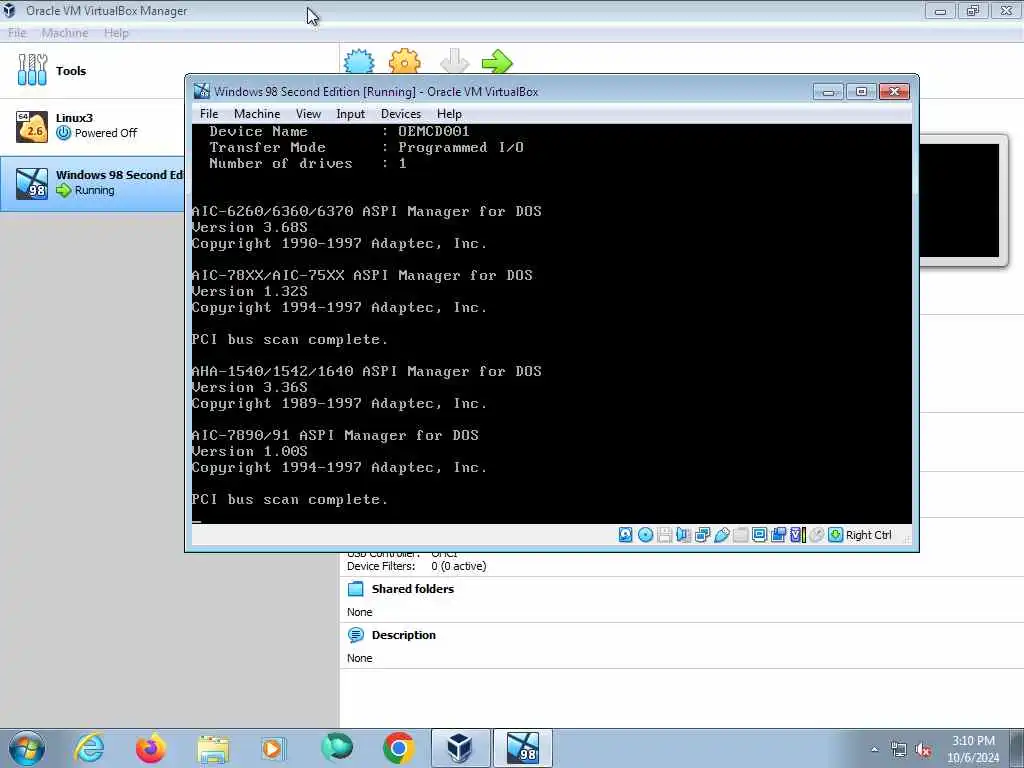Show hidden system tray icons

tap(874, 750)
